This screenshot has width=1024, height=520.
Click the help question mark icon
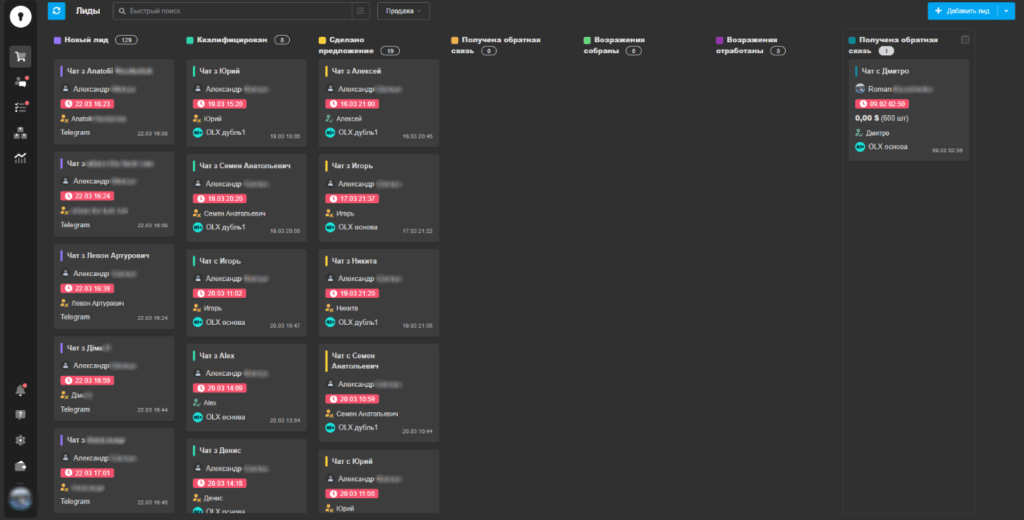click(x=20, y=414)
